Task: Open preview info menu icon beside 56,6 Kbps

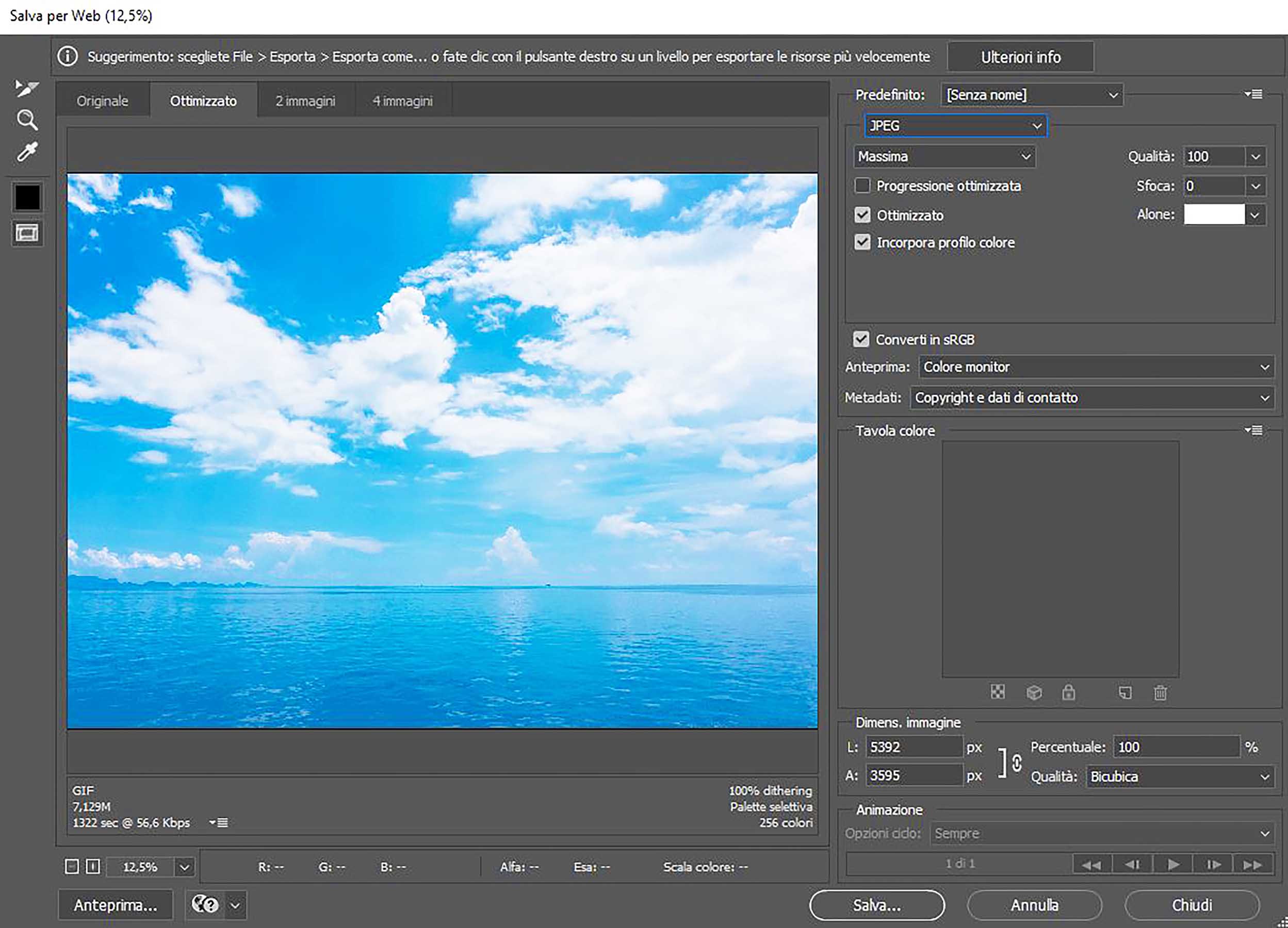Action: 219,822
